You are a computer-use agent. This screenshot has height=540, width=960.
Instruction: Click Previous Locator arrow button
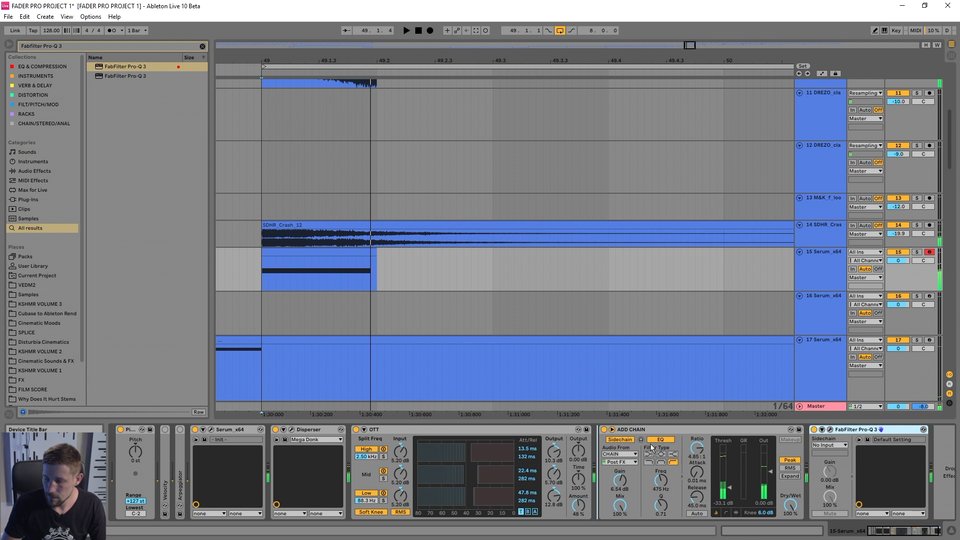[x=798, y=73]
